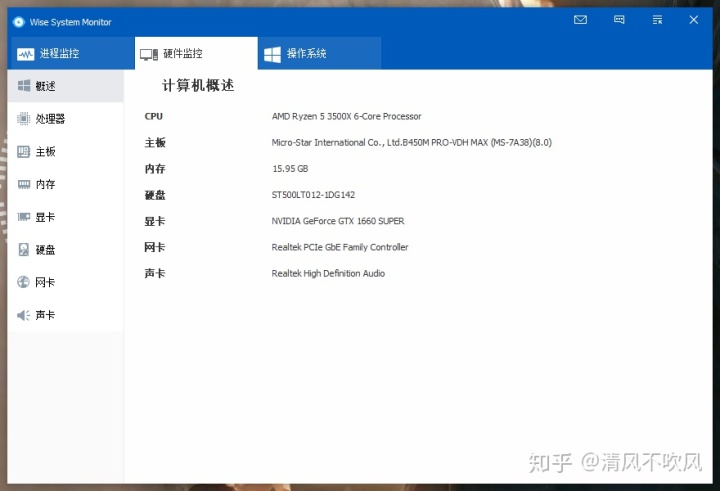720x491 pixels.
Task: Select AMD Ryzen 5 3500X 6-Core Processor text
Action: pyautogui.click(x=347, y=116)
